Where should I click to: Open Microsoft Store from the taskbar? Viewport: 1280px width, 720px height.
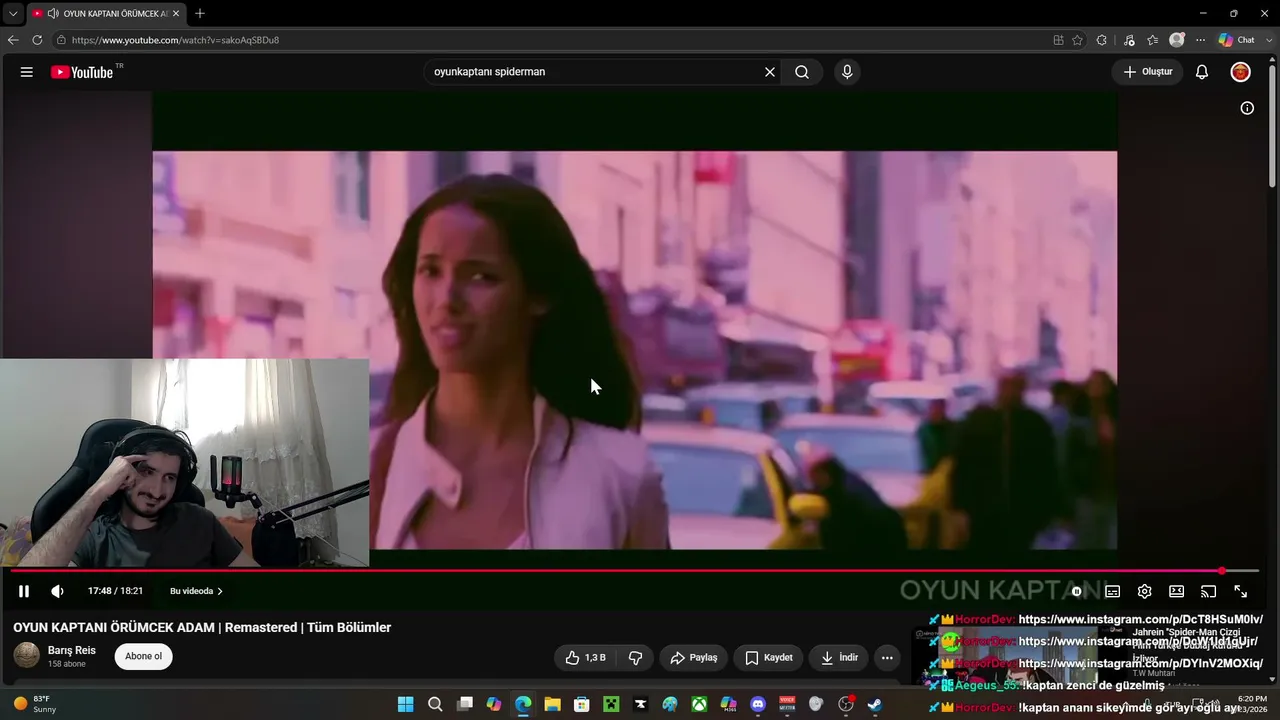581,704
